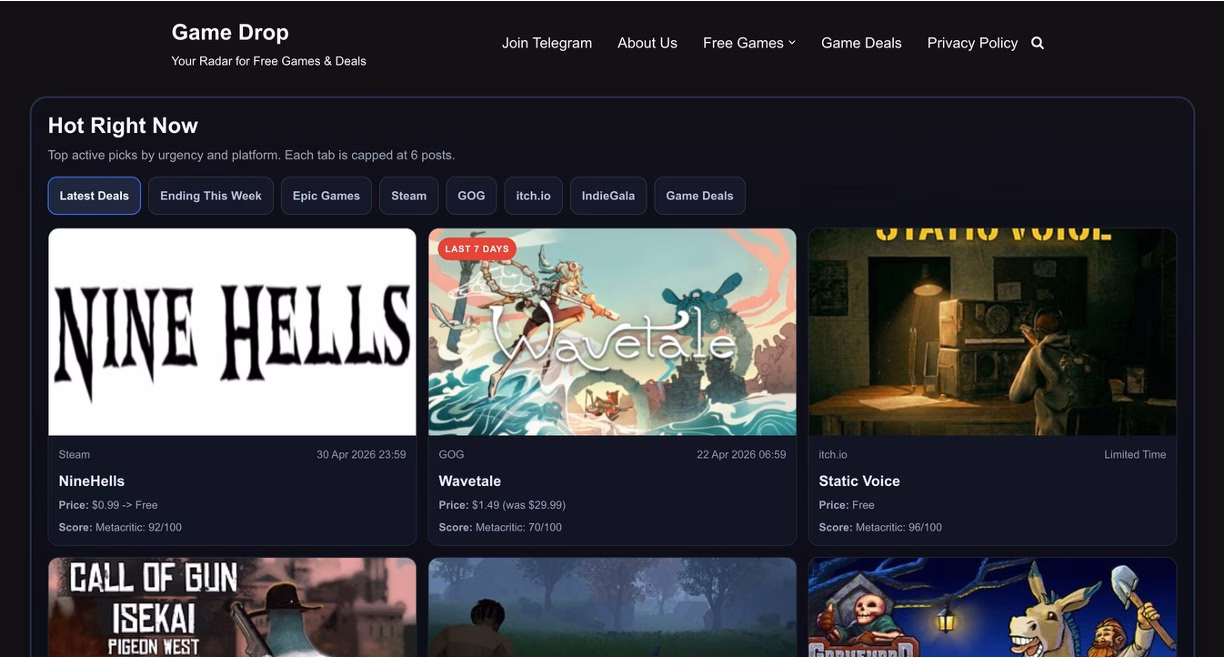Click the '30 Apr 2026 23:59' date text
This screenshot has width=1224, height=658.
tap(361, 455)
